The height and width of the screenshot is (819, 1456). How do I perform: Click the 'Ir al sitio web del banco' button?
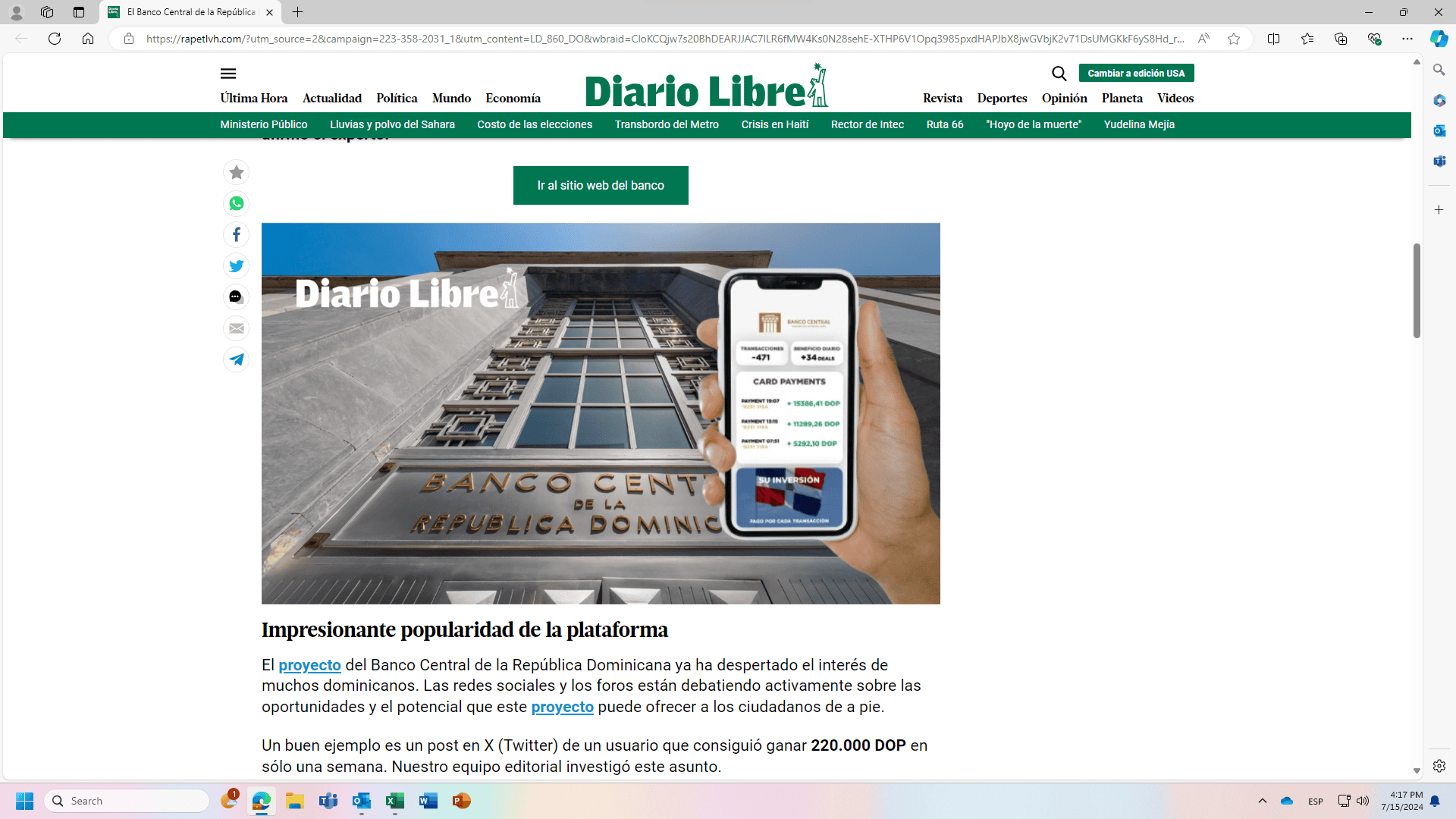tap(601, 185)
